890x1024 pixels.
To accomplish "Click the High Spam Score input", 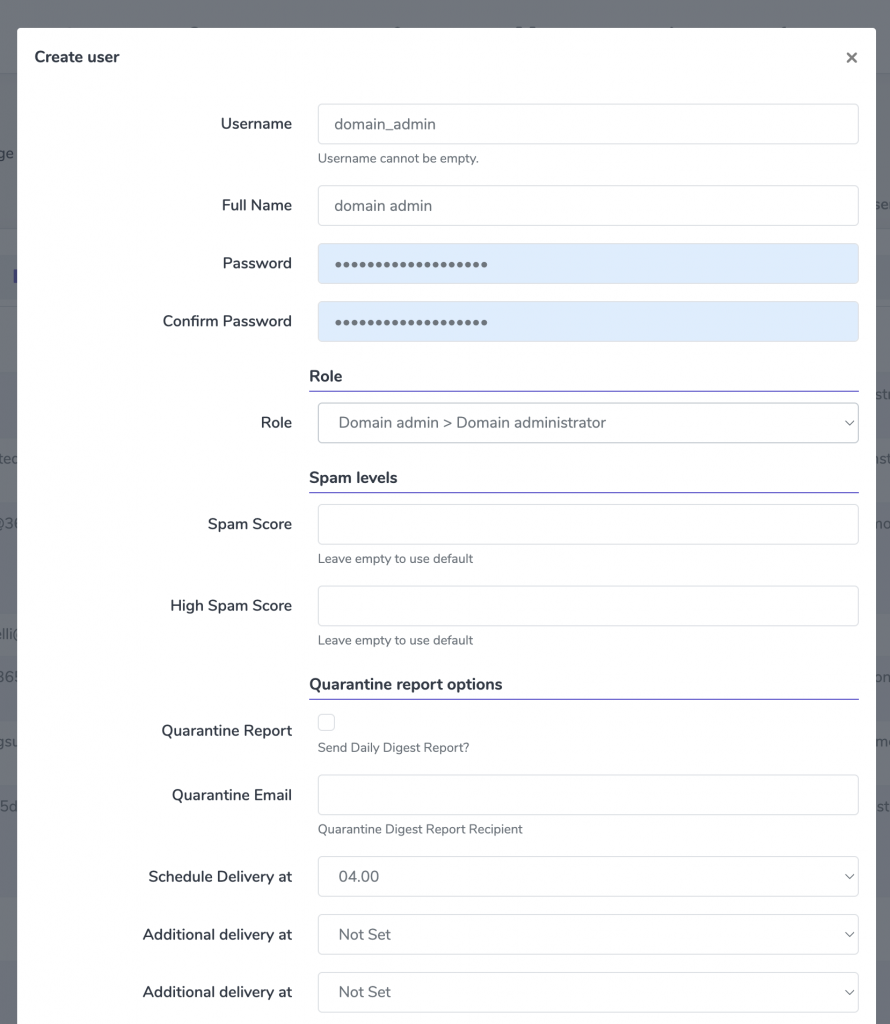I will (x=588, y=606).
